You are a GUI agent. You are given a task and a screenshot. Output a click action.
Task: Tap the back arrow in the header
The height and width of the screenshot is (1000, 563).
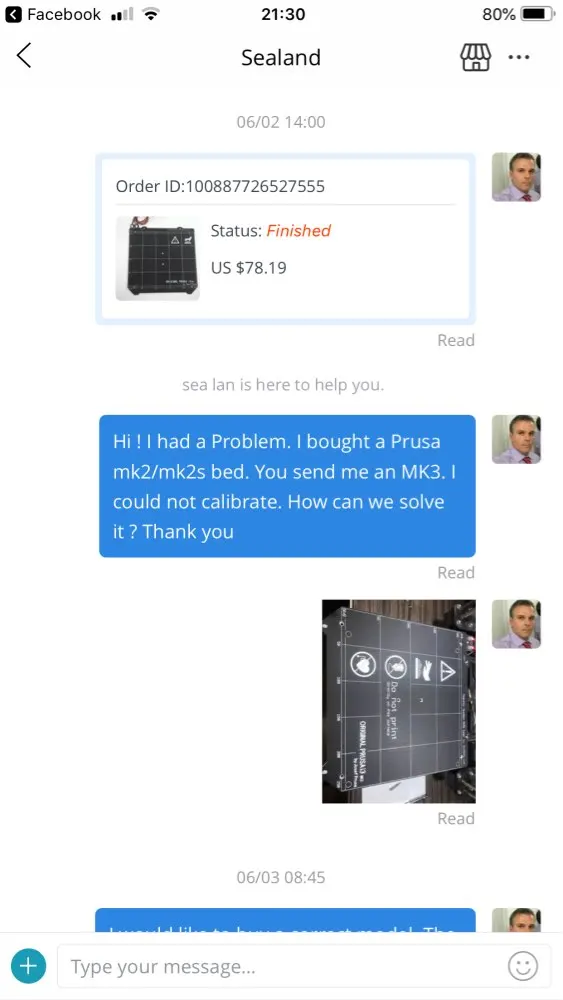(24, 56)
